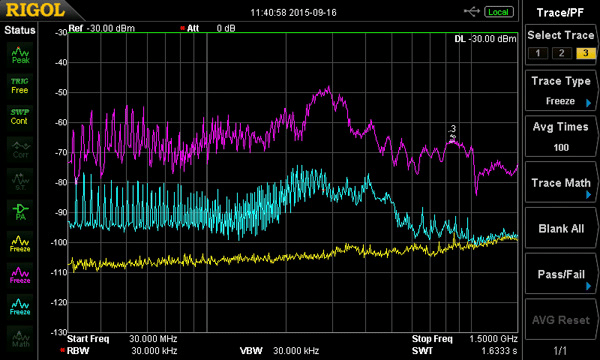Select the magenta Freeze trace icon
600x360 pixels.
coord(20,275)
